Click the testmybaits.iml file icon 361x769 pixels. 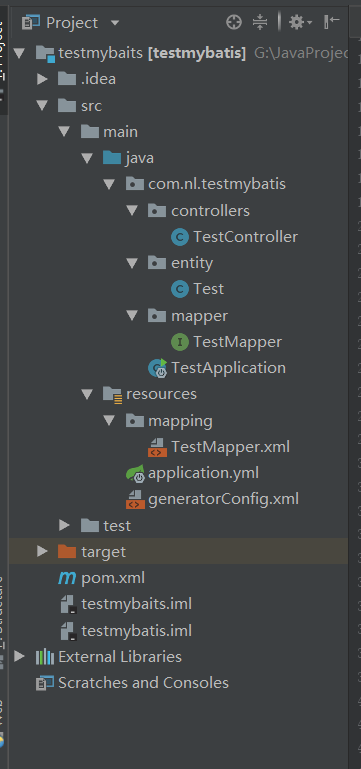tap(68, 604)
